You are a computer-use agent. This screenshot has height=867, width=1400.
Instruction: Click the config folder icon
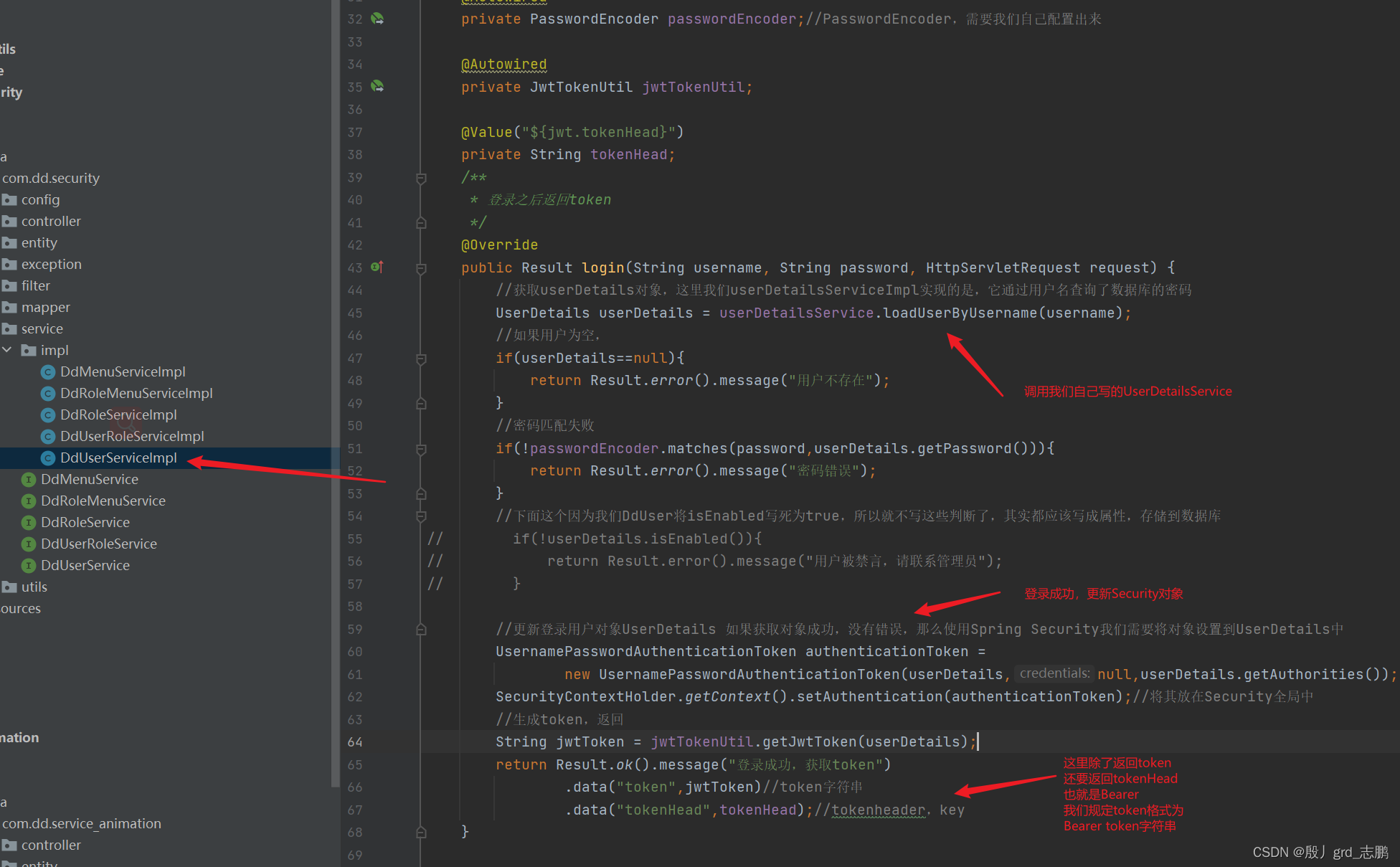point(9,199)
